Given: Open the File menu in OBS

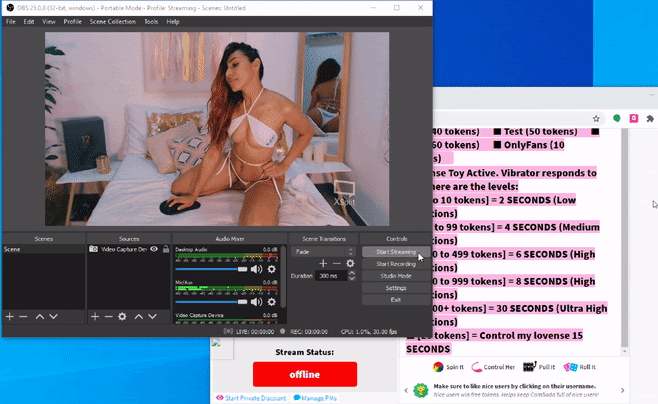Looking at the screenshot, I should coord(10,22).
